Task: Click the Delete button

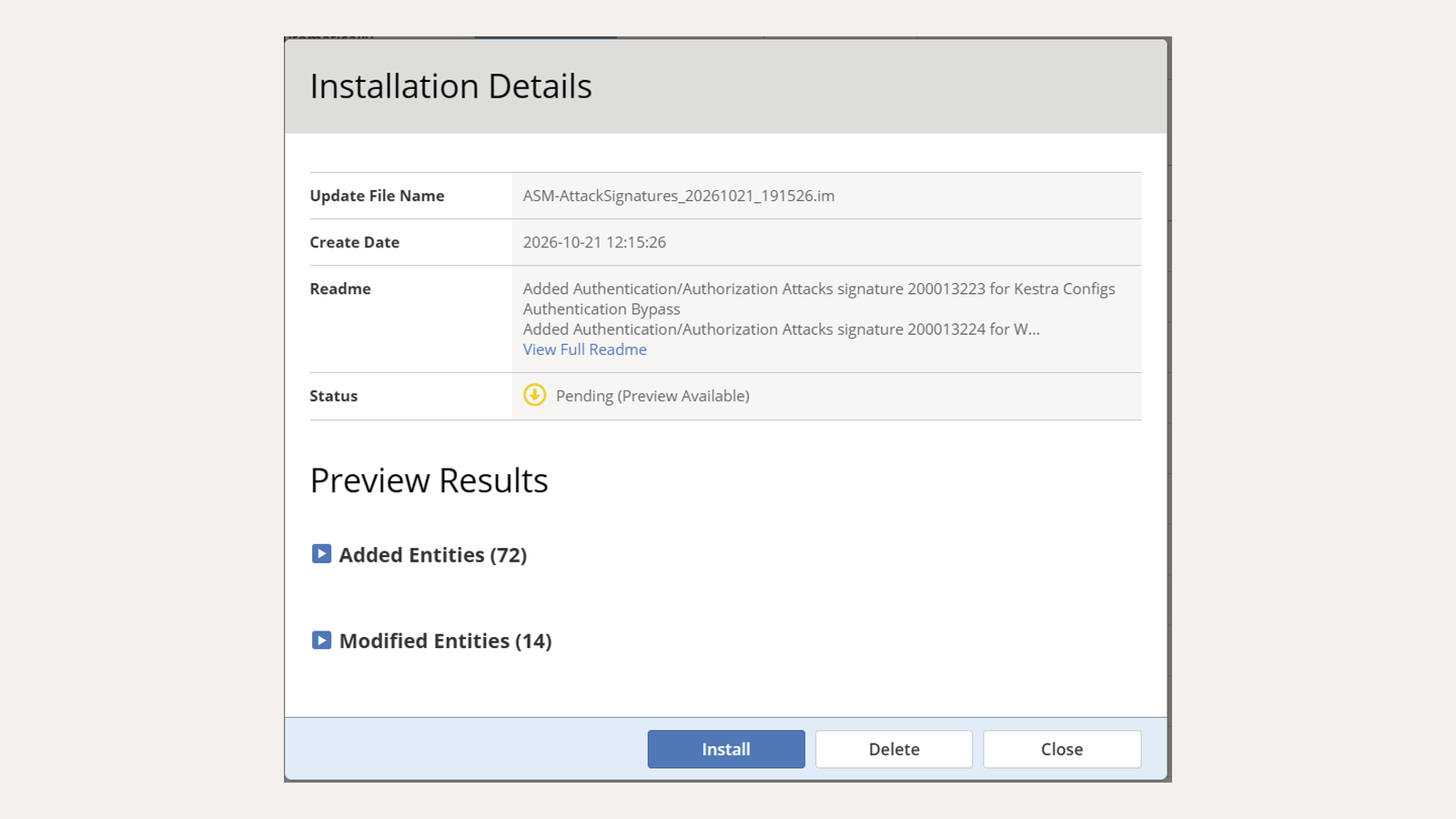Action: point(894,749)
